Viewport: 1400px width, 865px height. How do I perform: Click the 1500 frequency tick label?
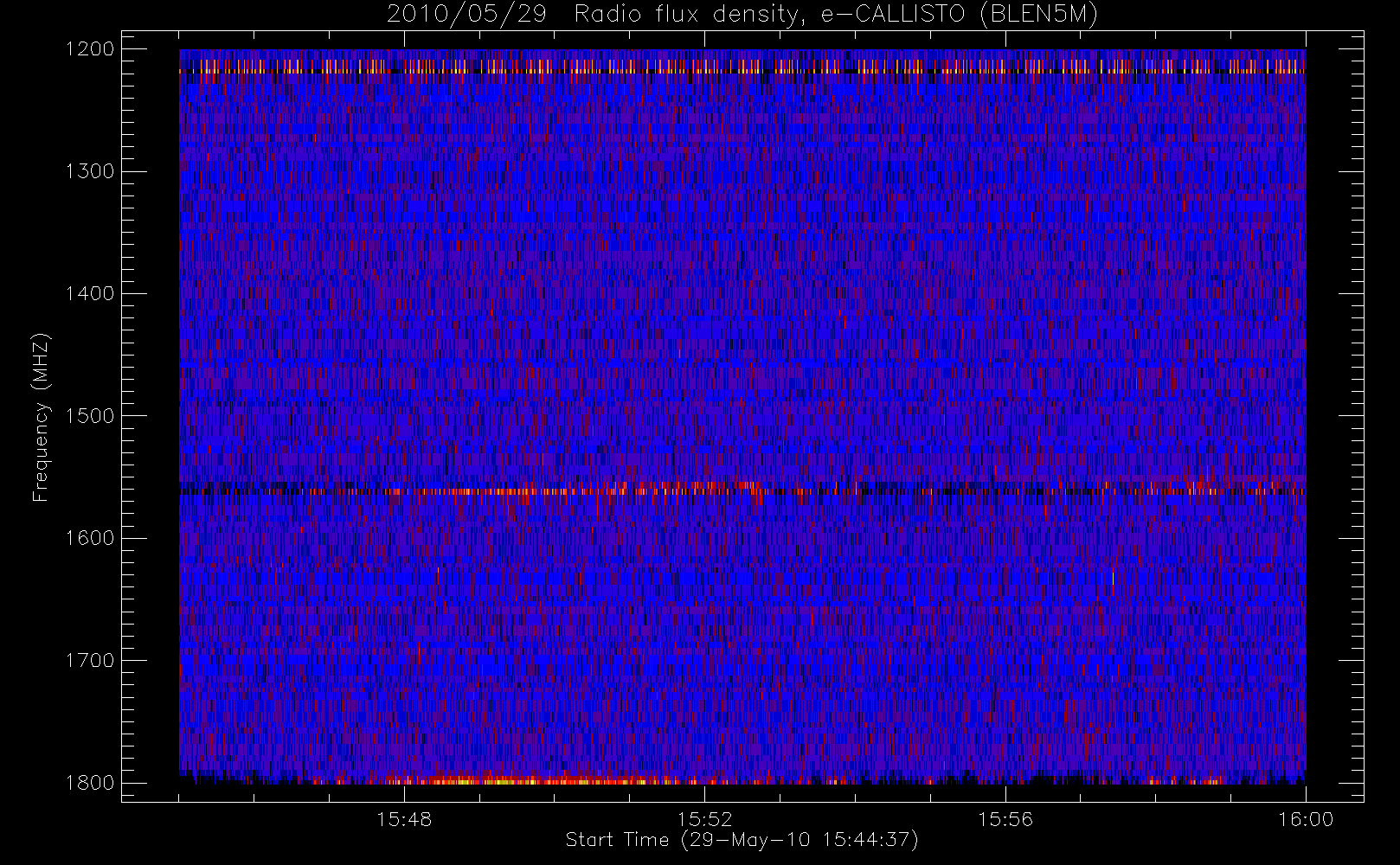click(x=90, y=416)
